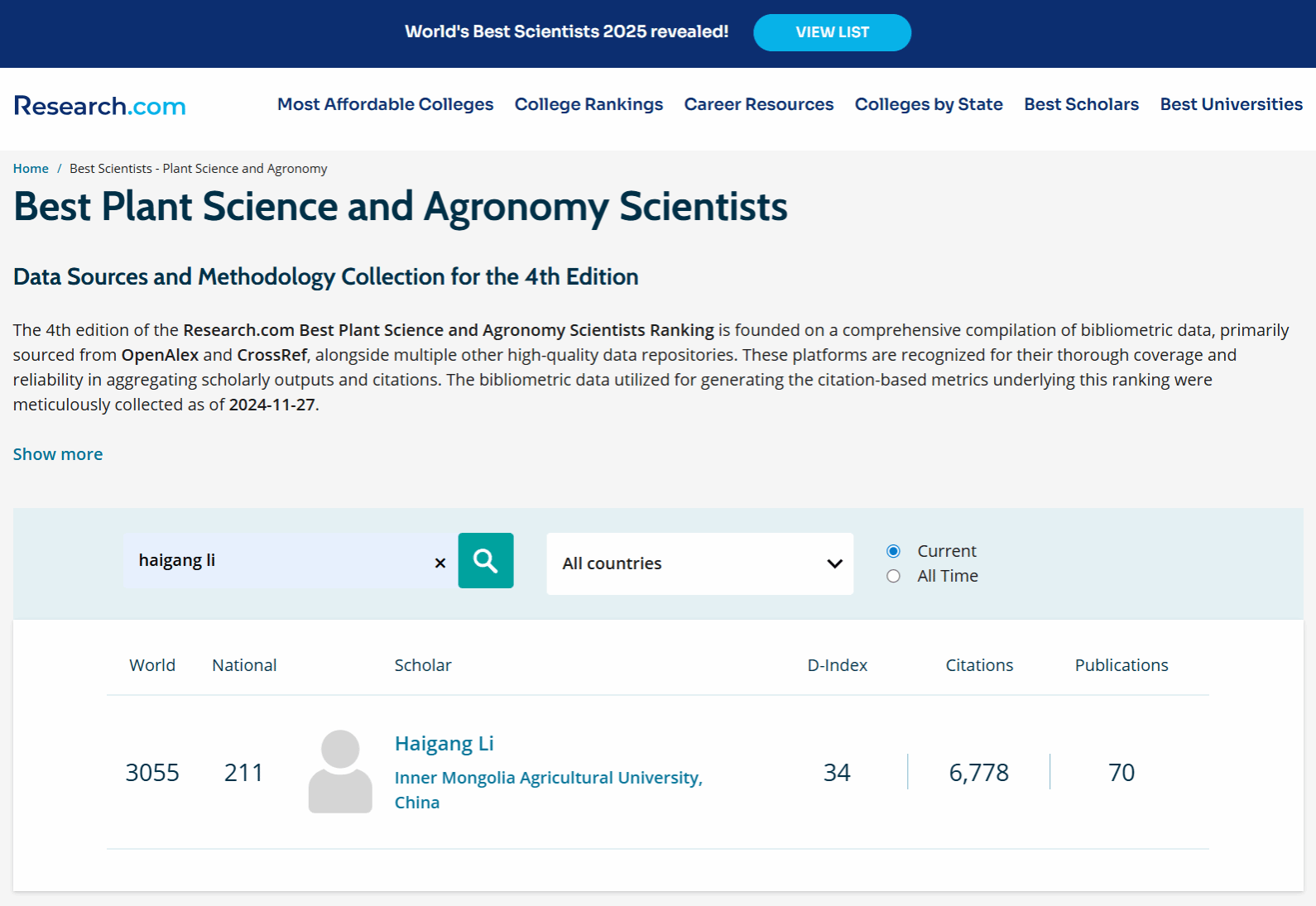The image size is (1316, 906).
Task: Select the Current ranking radio button
Action: point(893,551)
